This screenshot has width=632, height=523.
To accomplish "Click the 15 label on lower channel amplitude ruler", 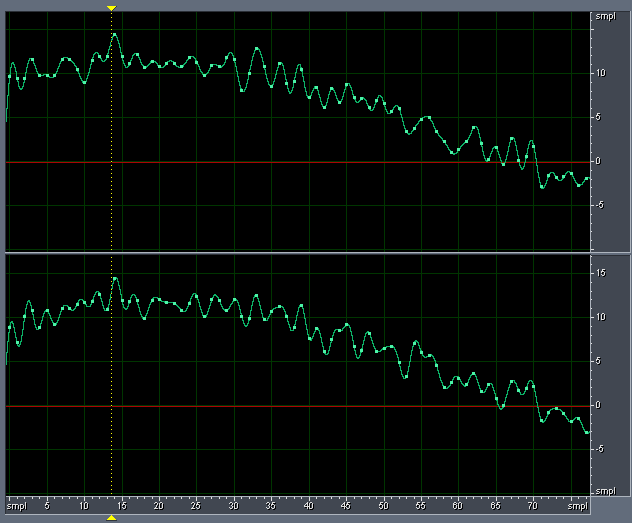I will (601, 273).
